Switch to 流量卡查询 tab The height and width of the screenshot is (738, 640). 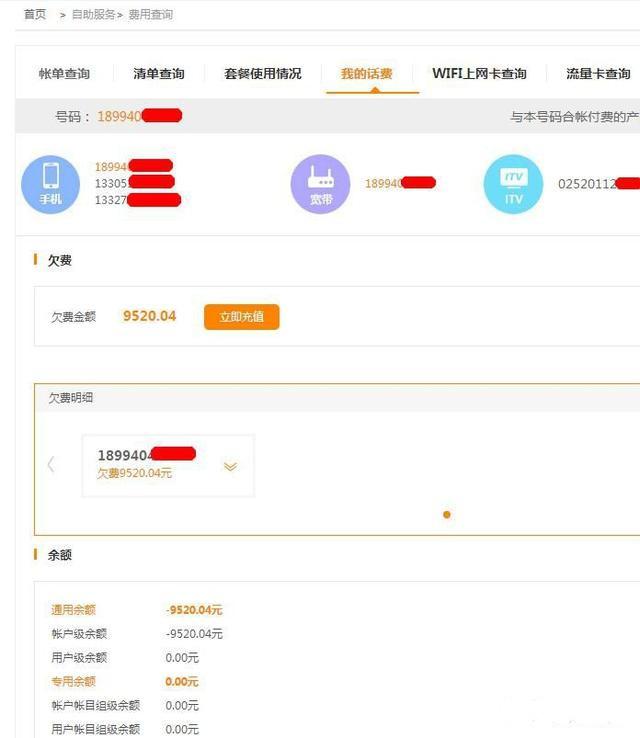pyautogui.click(x=598, y=73)
